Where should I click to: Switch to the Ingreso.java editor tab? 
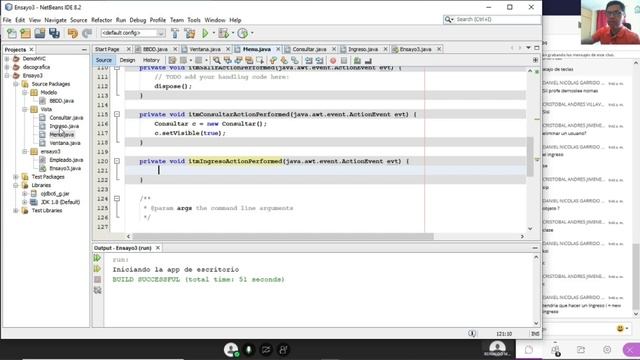click(363, 49)
